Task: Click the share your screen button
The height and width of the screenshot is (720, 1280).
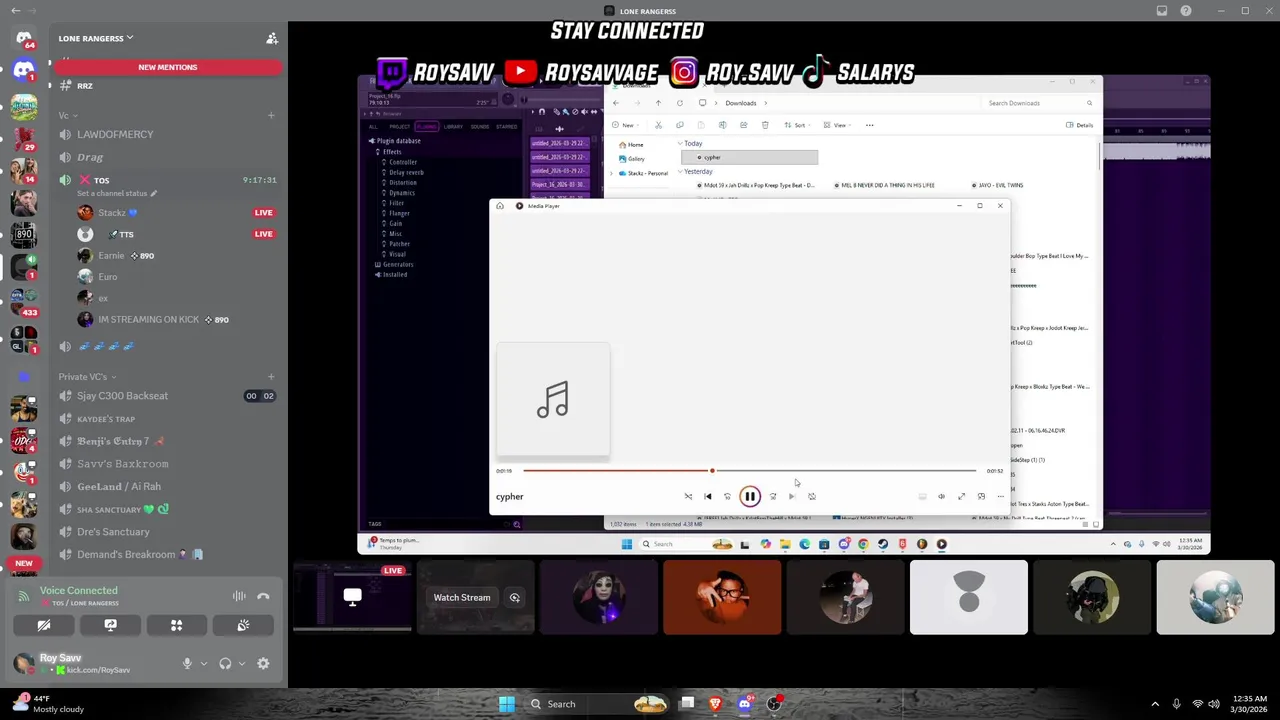Action: tap(110, 625)
